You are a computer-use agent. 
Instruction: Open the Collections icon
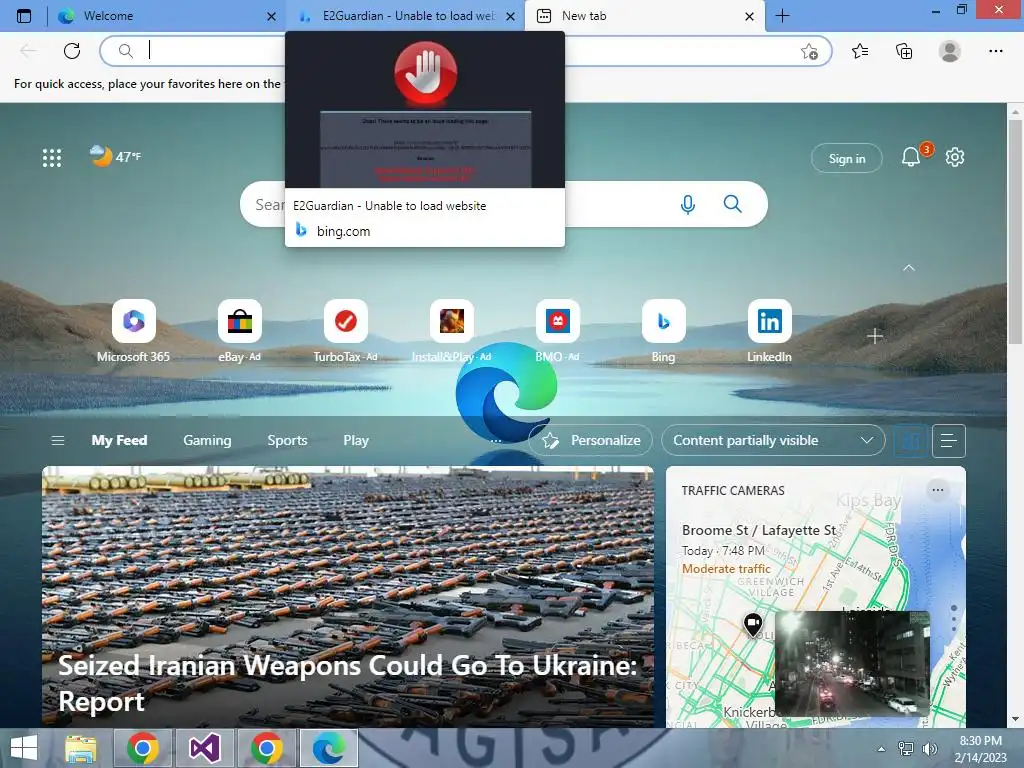click(x=904, y=51)
